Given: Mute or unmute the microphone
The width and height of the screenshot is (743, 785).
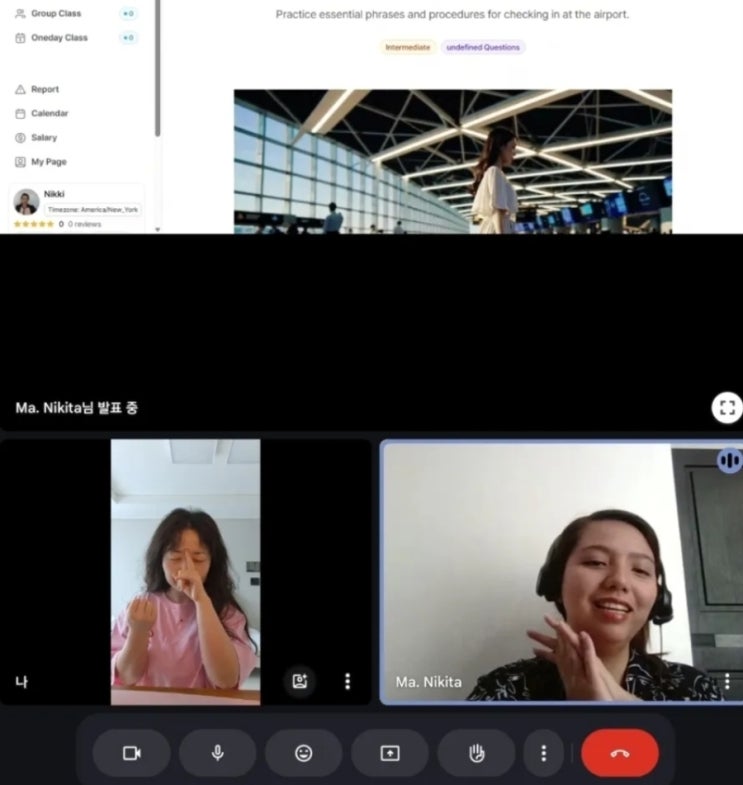Looking at the screenshot, I should 217,752.
